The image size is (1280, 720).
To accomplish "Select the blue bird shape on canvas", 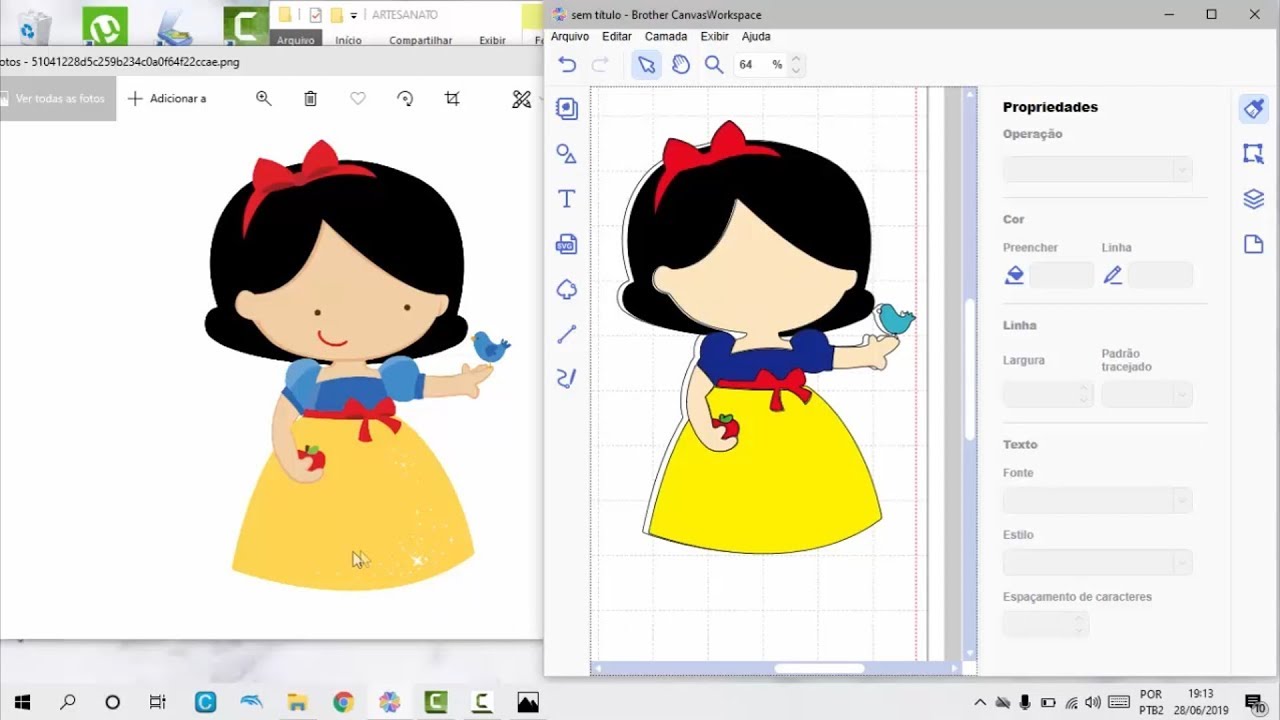I will click(894, 320).
